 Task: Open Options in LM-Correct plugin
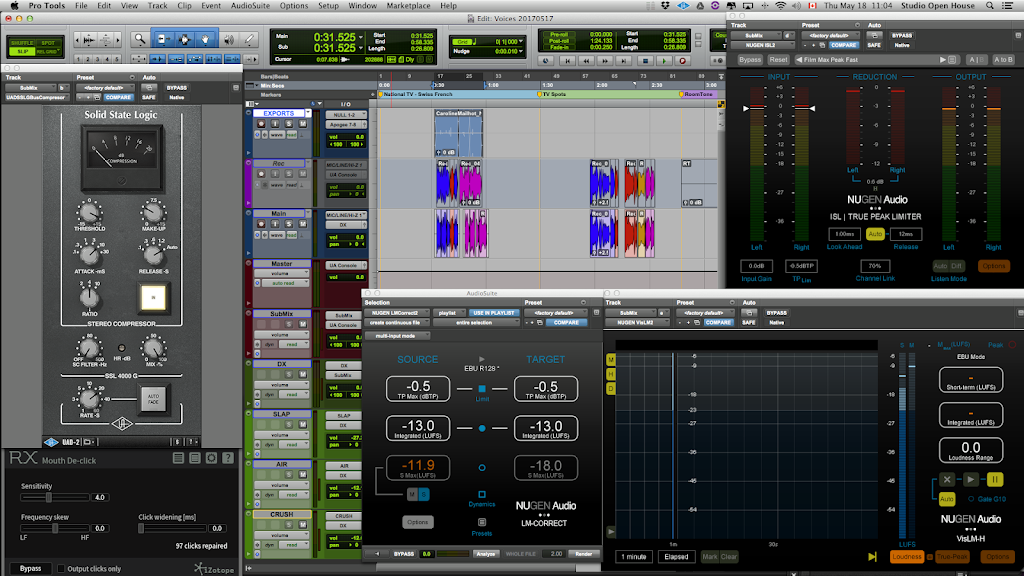tap(418, 522)
